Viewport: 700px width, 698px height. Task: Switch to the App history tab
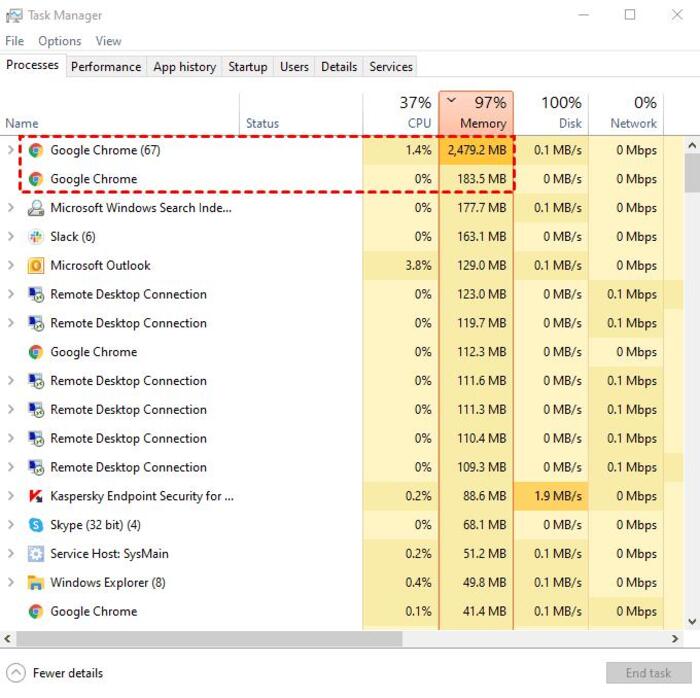point(184,67)
